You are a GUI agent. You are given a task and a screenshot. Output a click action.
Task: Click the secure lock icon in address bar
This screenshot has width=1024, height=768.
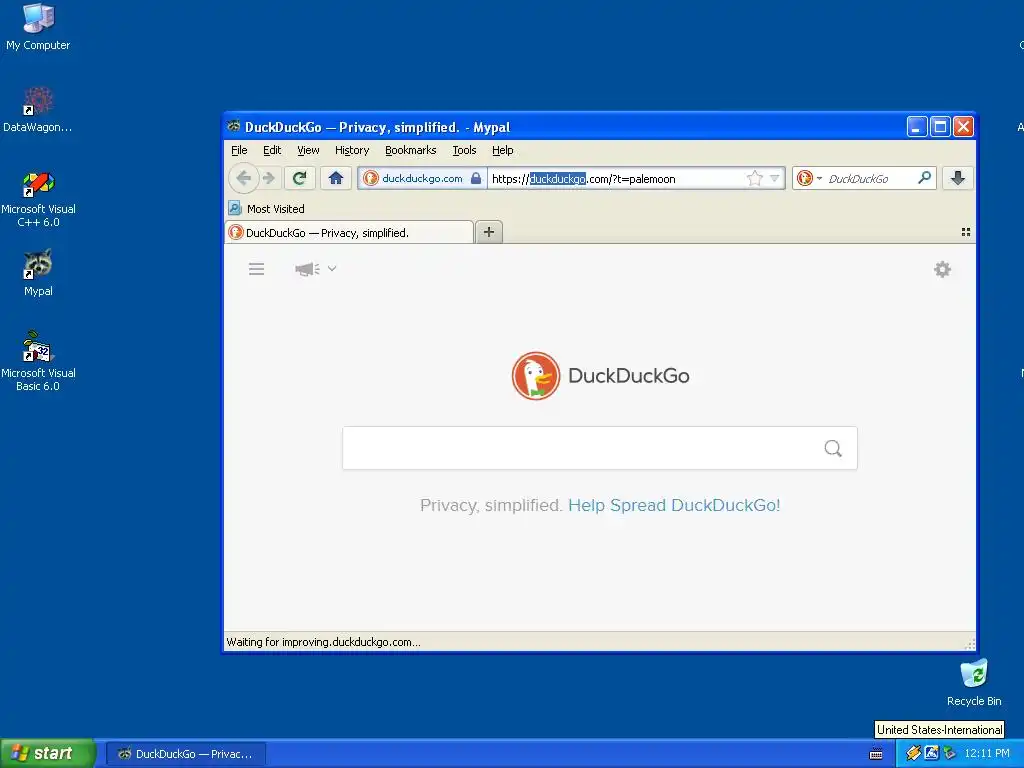(476, 178)
